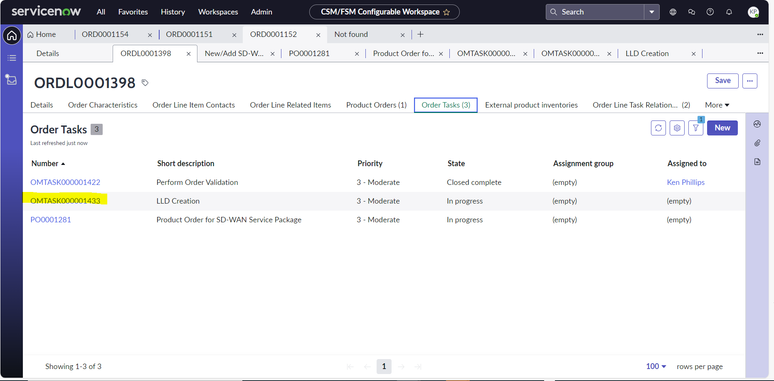This screenshot has width=774, height=381.
Task: Open task OMTASK000001433 link
Action: pos(65,201)
